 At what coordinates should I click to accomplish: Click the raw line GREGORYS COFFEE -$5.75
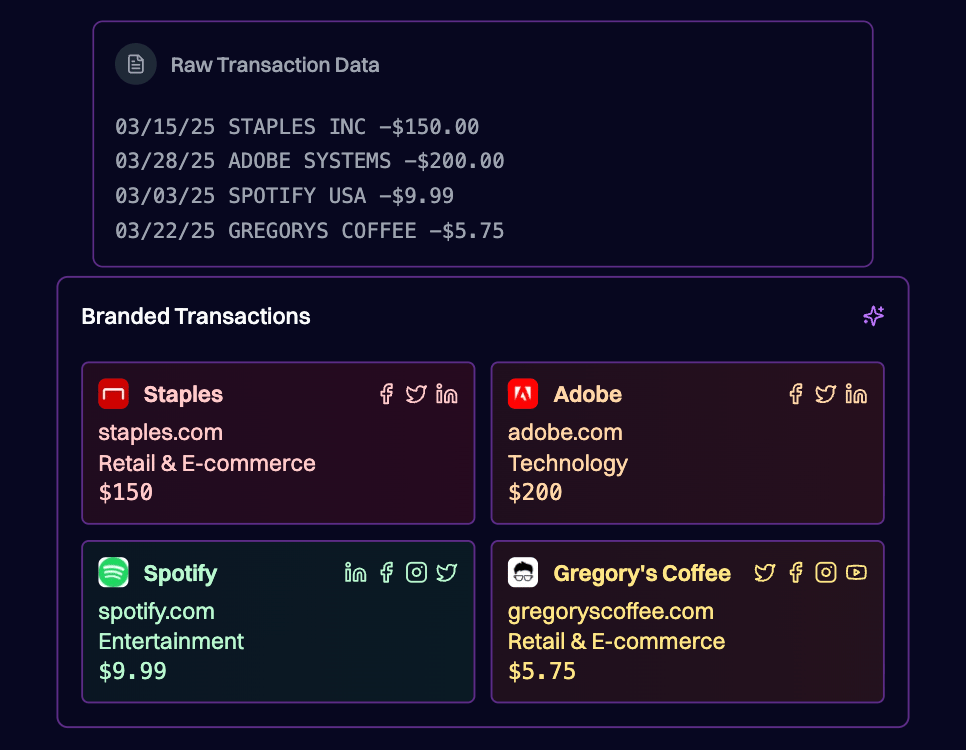(310, 231)
